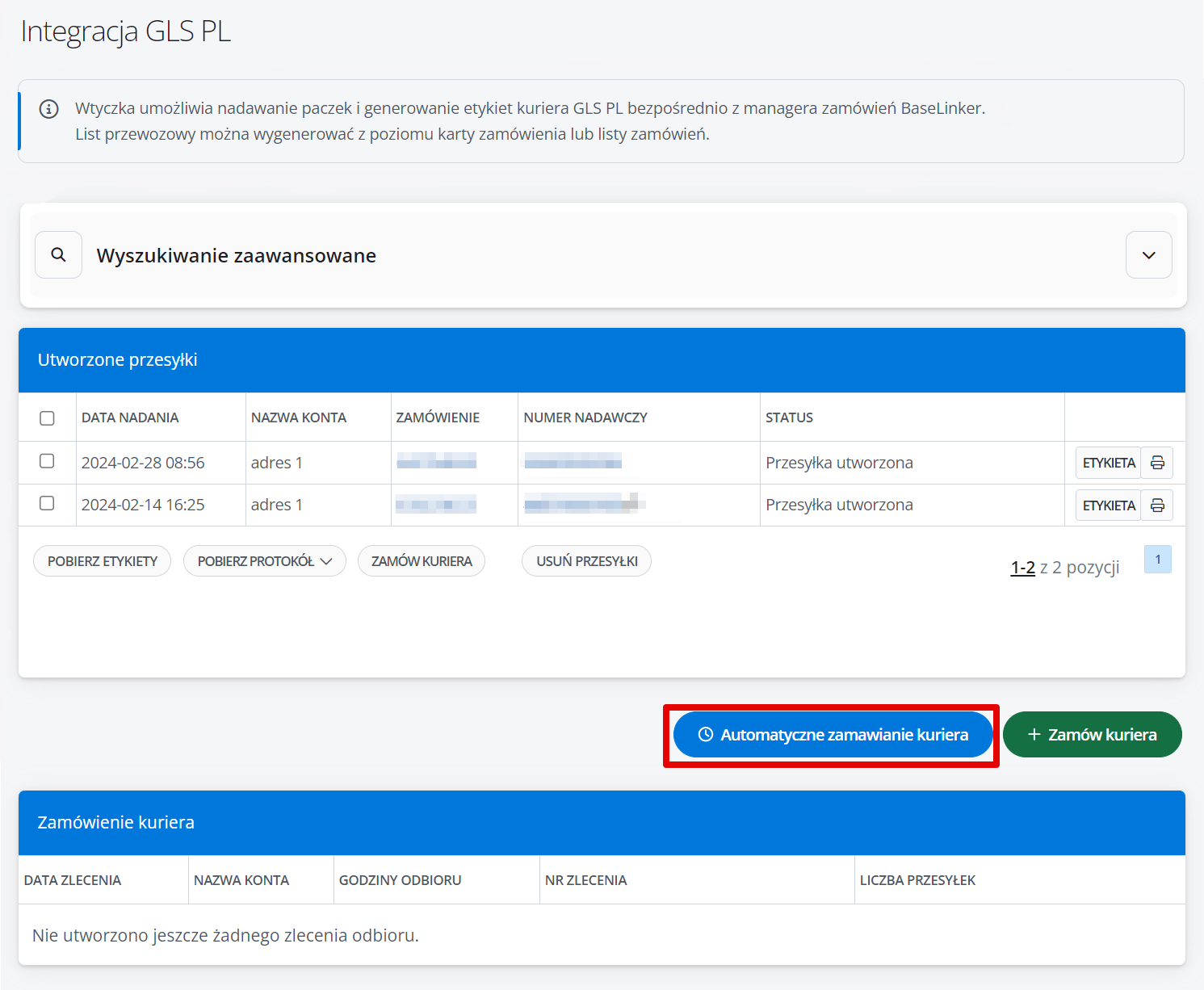Image resolution: width=1204 pixels, height=990 pixels.
Task: Check the row dated 2024-02-28 08:56
Action: [47, 461]
